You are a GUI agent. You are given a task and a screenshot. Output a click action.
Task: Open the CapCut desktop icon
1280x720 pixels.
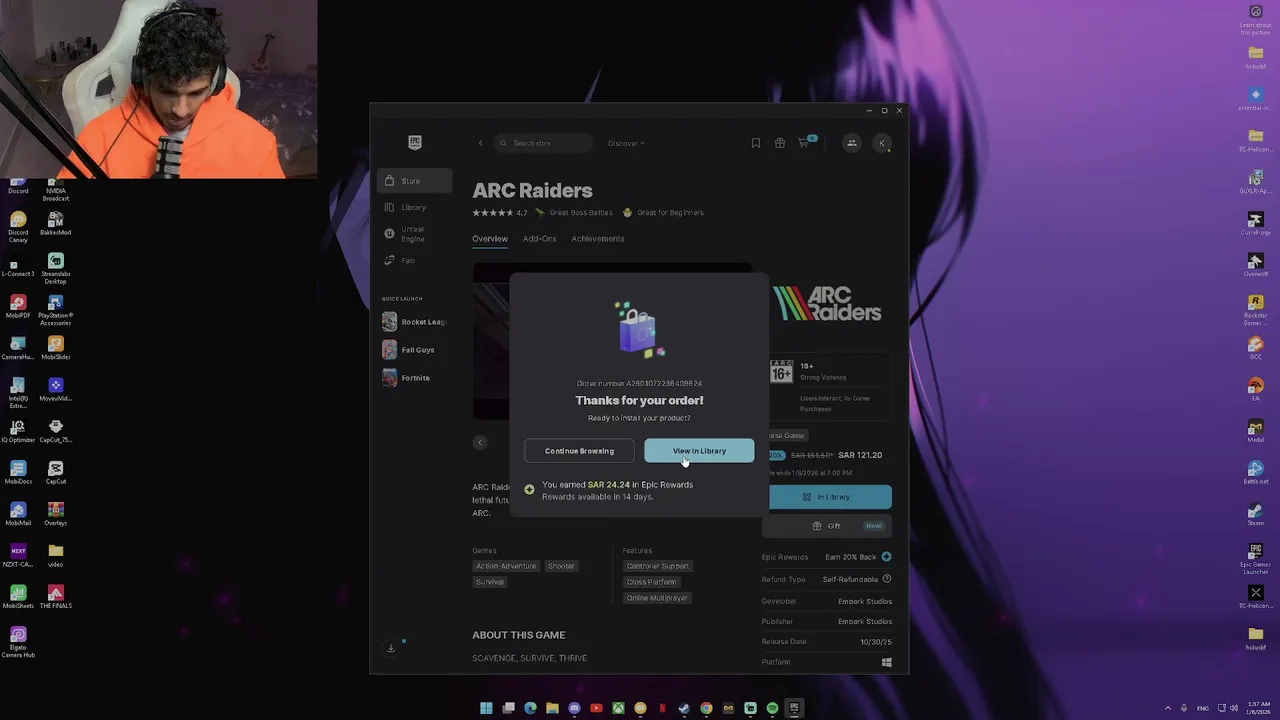(x=56, y=473)
